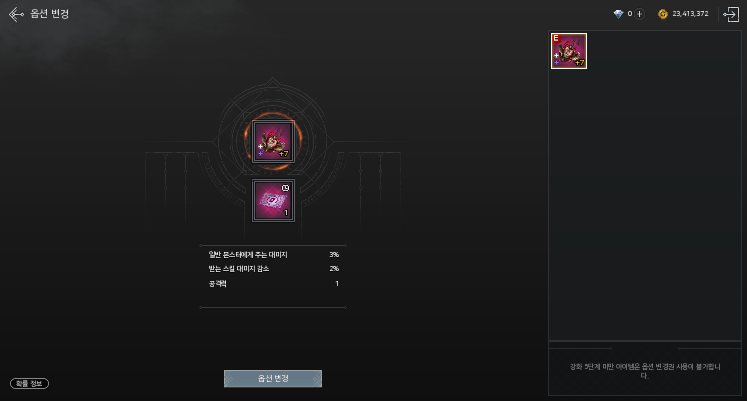Click the 옵션 변경 page title
This screenshot has width=747, height=401.
[50, 14]
